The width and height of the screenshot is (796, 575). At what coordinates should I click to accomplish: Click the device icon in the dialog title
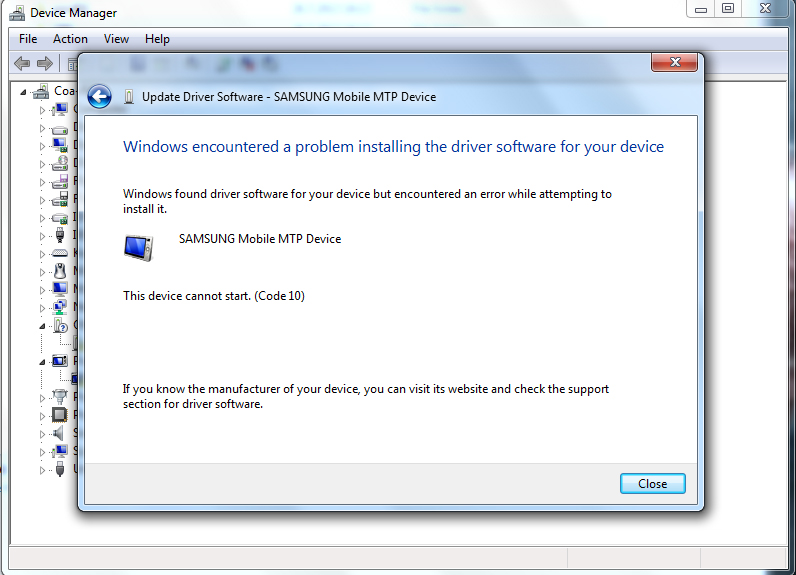coord(129,96)
